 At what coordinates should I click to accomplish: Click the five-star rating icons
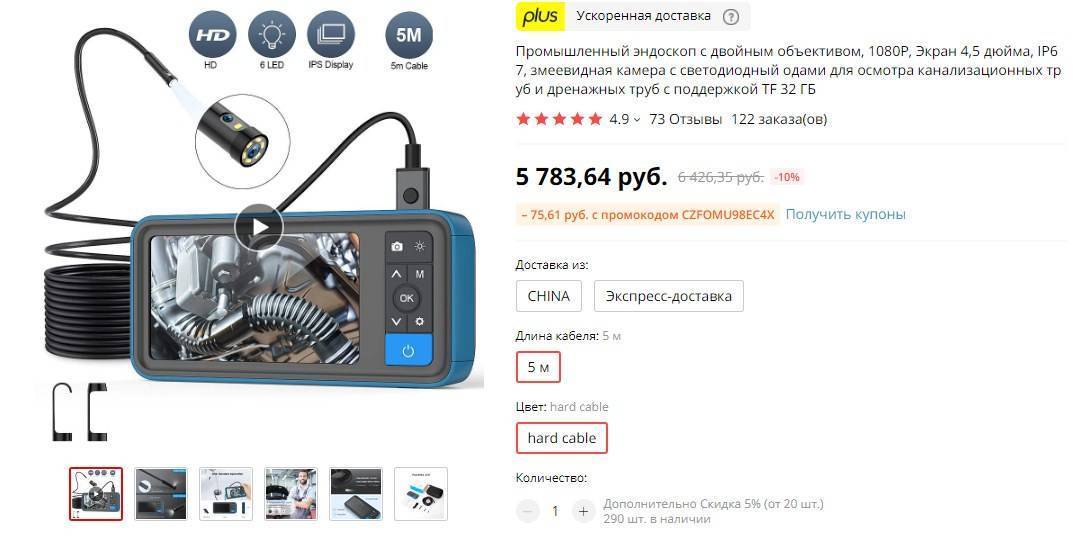559,119
